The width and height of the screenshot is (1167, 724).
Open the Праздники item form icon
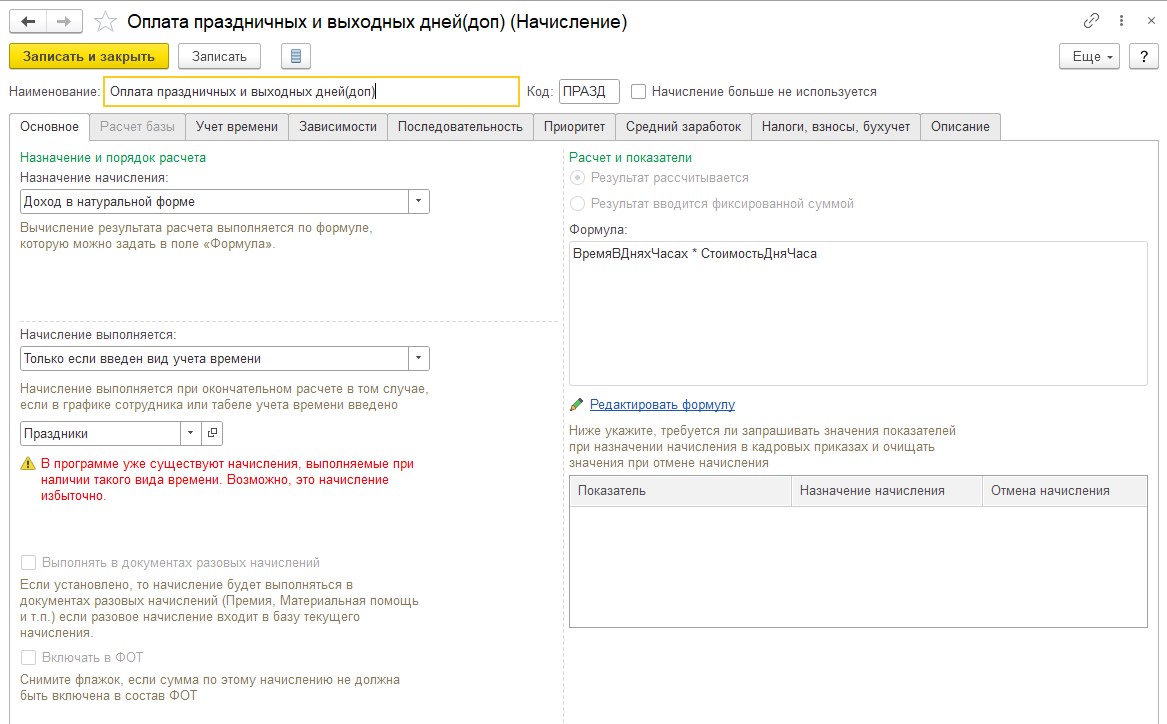(x=212, y=434)
